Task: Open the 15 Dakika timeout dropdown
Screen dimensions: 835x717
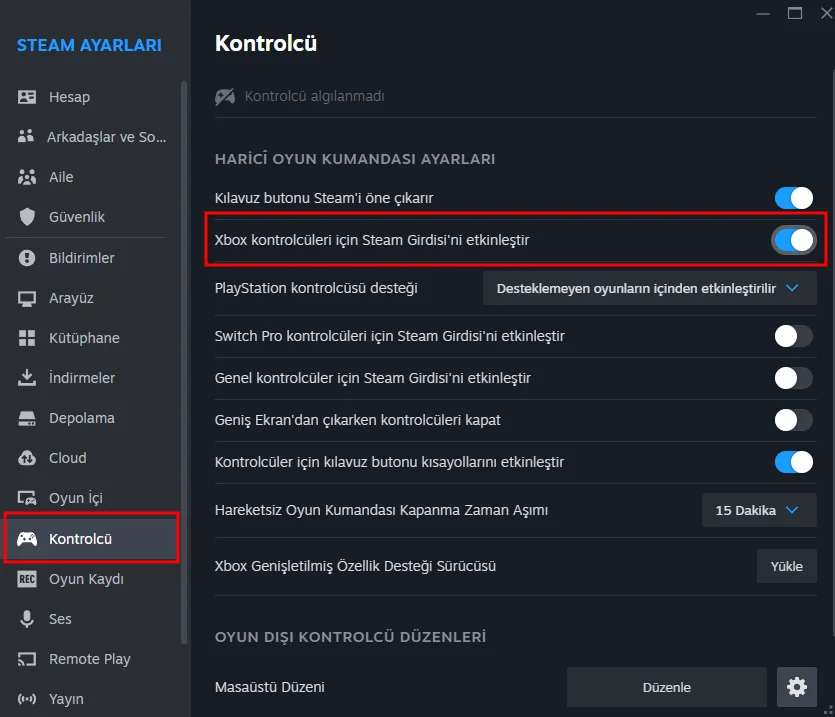Action: tap(759, 510)
